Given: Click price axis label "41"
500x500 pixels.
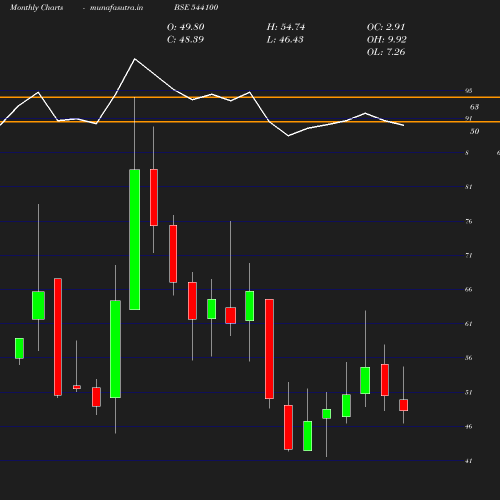Looking at the screenshot, I should tap(469, 461).
